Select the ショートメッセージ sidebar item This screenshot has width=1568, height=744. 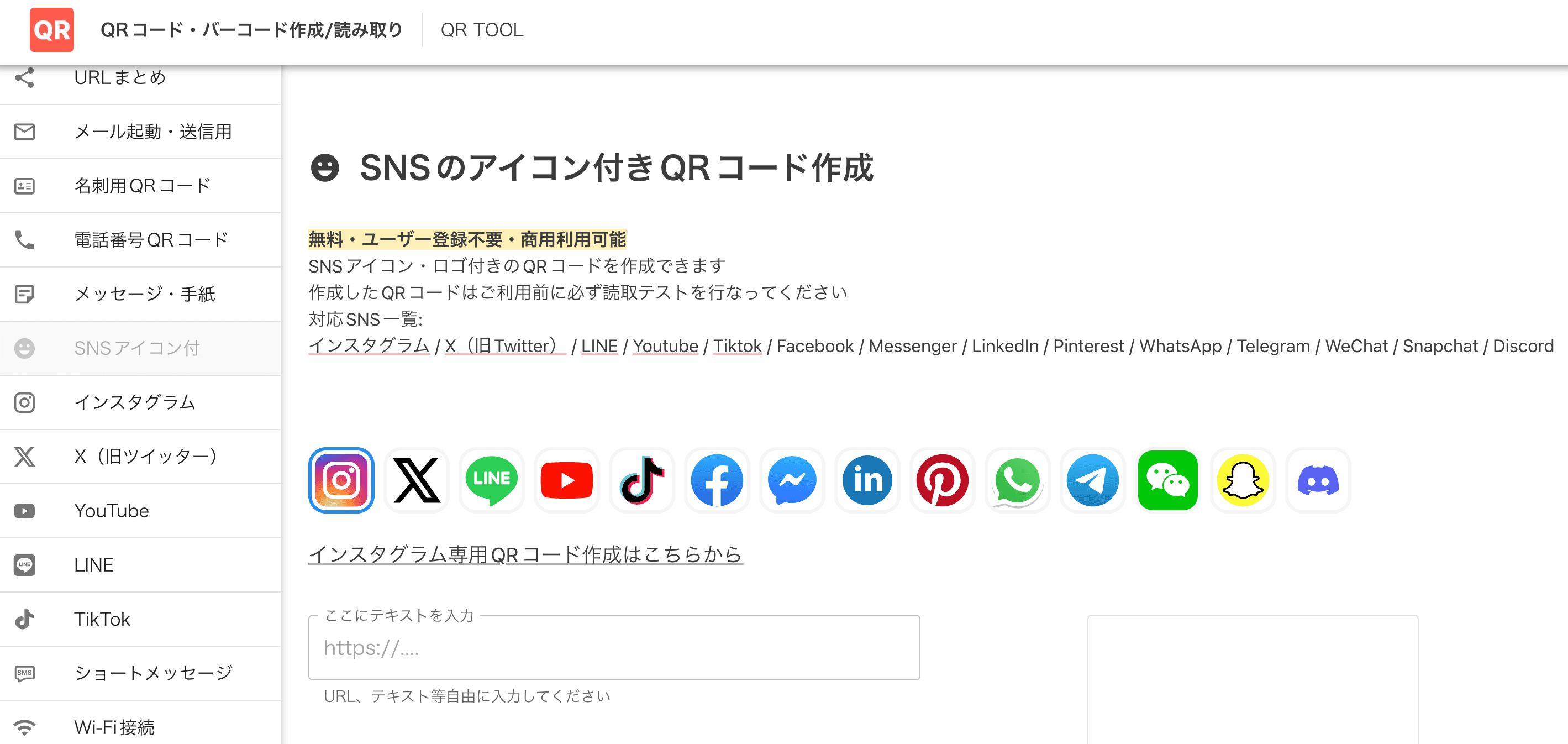(x=141, y=672)
